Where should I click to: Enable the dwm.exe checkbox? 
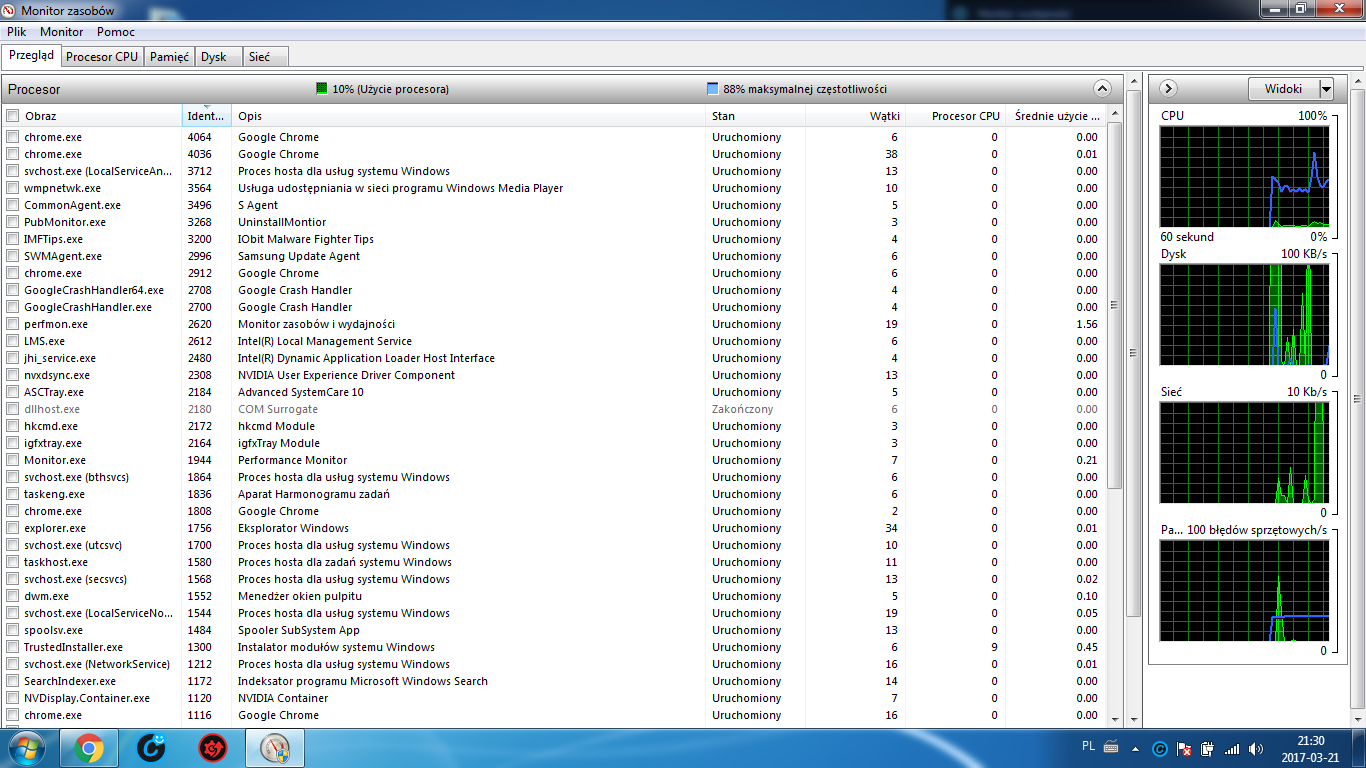pos(12,596)
